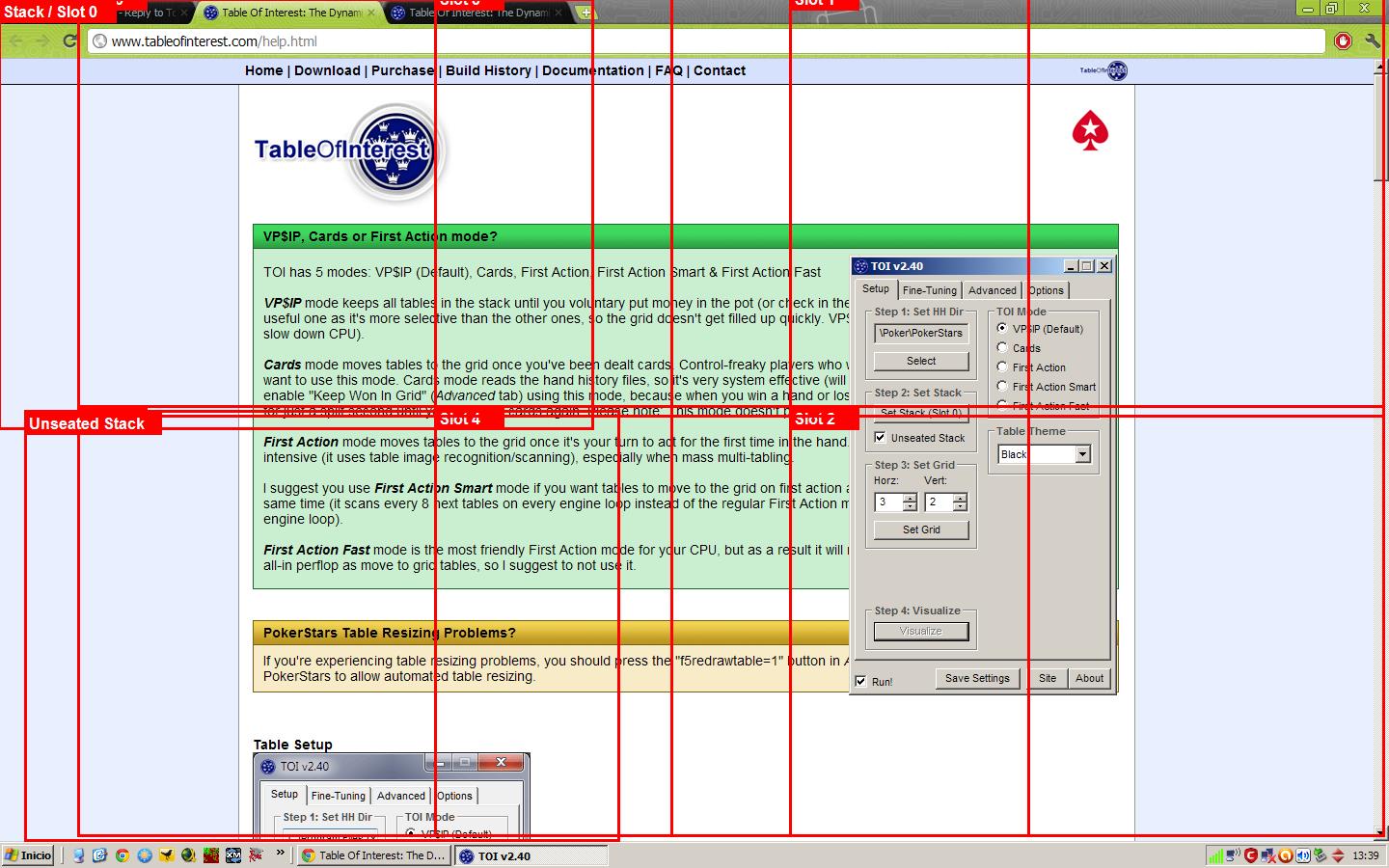Screen dimensions: 1389x868
Task: Open the browser wrench settings menu
Action: pyautogui.click(x=1373, y=41)
